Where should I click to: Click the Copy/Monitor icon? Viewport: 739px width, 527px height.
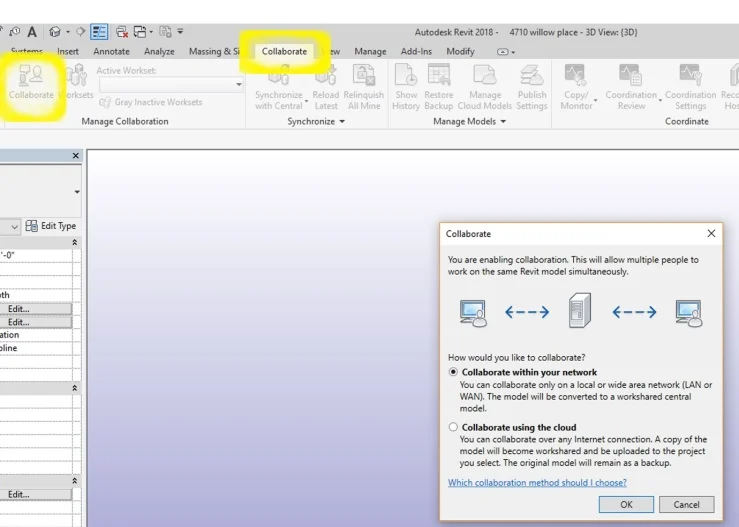[575, 75]
